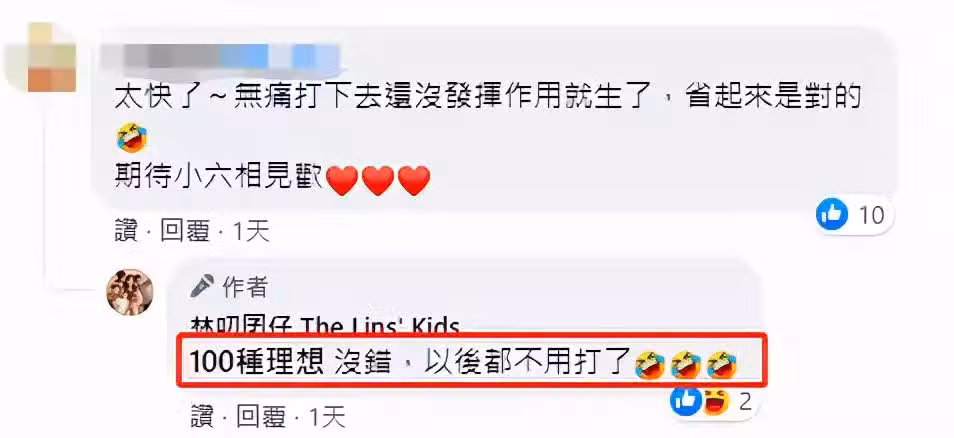View the reaction count 10 list
The width and height of the screenshot is (954, 438).
tap(871, 214)
